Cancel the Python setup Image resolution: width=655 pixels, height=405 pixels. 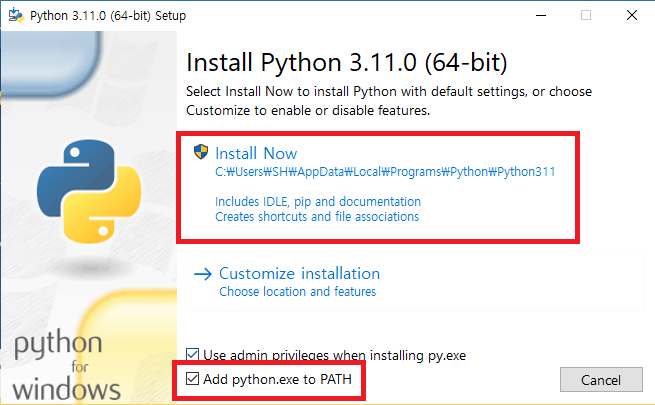[601, 380]
